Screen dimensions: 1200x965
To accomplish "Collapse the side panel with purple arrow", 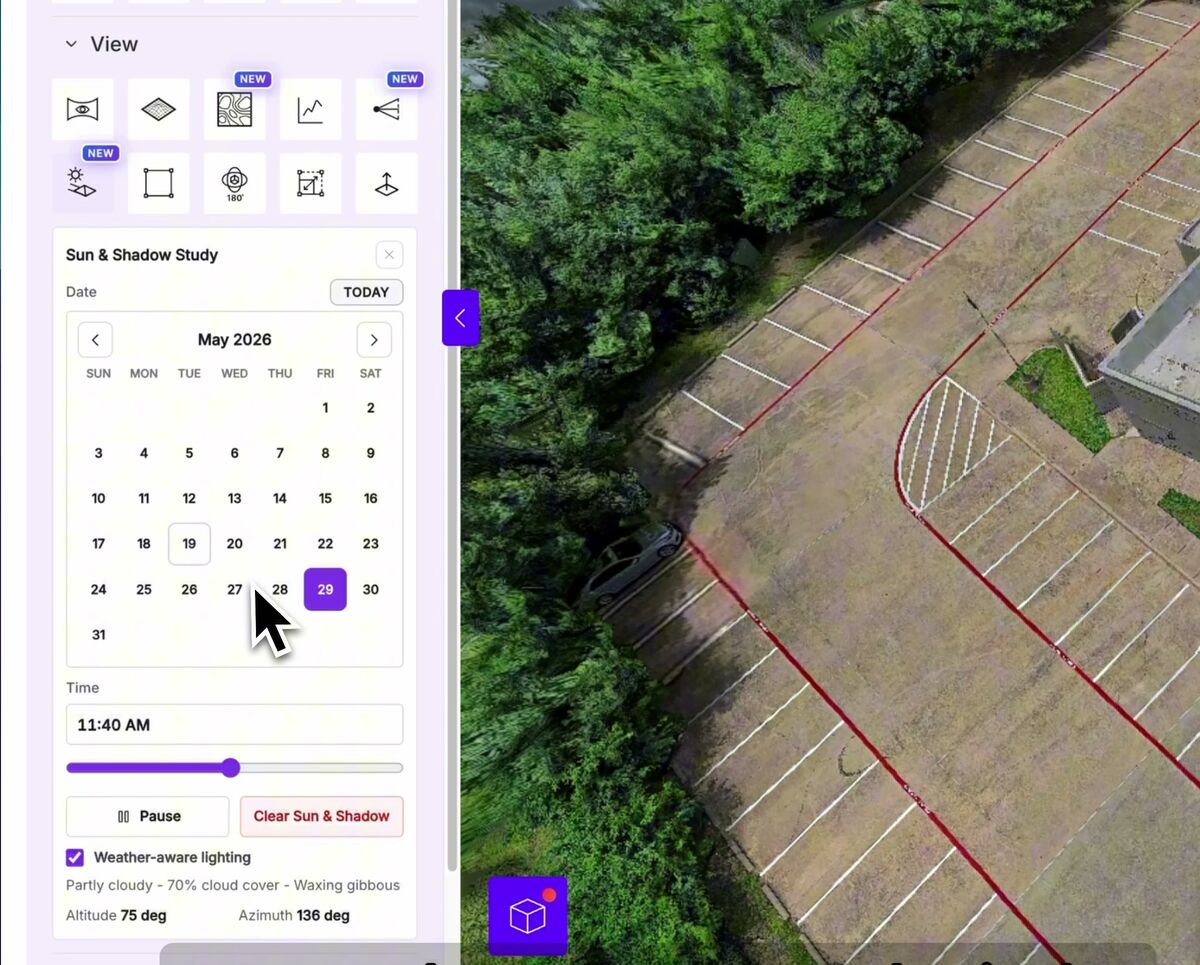I will 460,318.
